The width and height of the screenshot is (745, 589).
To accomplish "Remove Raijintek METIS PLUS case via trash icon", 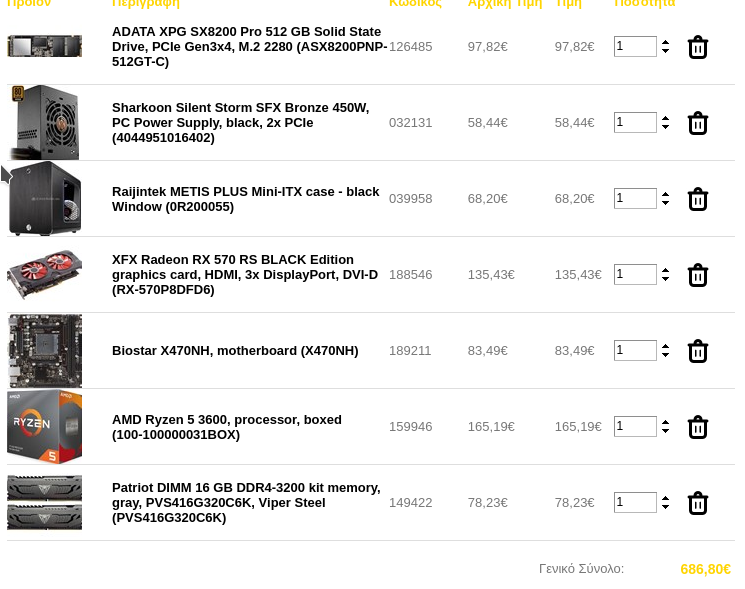I will pyautogui.click(x=697, y=199).
